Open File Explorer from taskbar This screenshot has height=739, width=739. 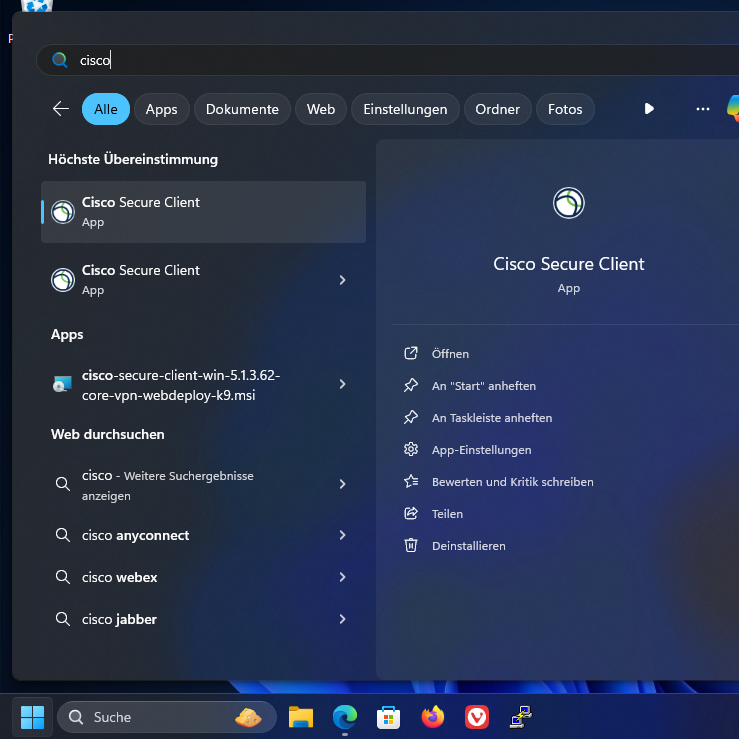click(301, 717)
